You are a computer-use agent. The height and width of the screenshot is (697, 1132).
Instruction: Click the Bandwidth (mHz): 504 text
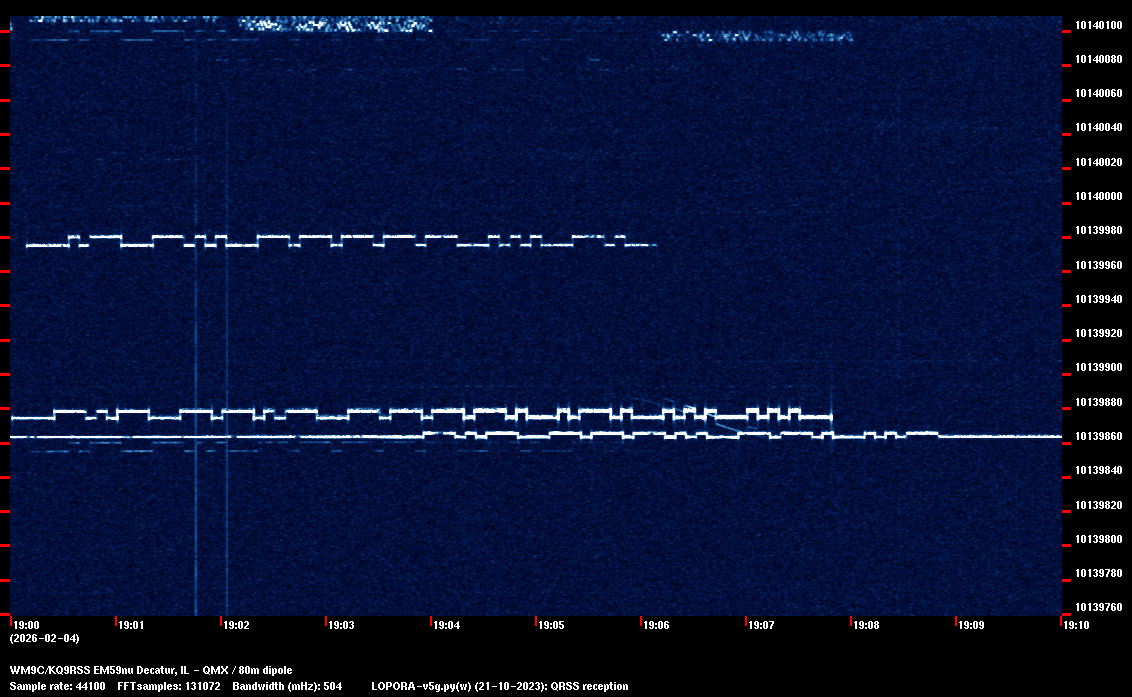pyautogui.click(x=287, y=686)
